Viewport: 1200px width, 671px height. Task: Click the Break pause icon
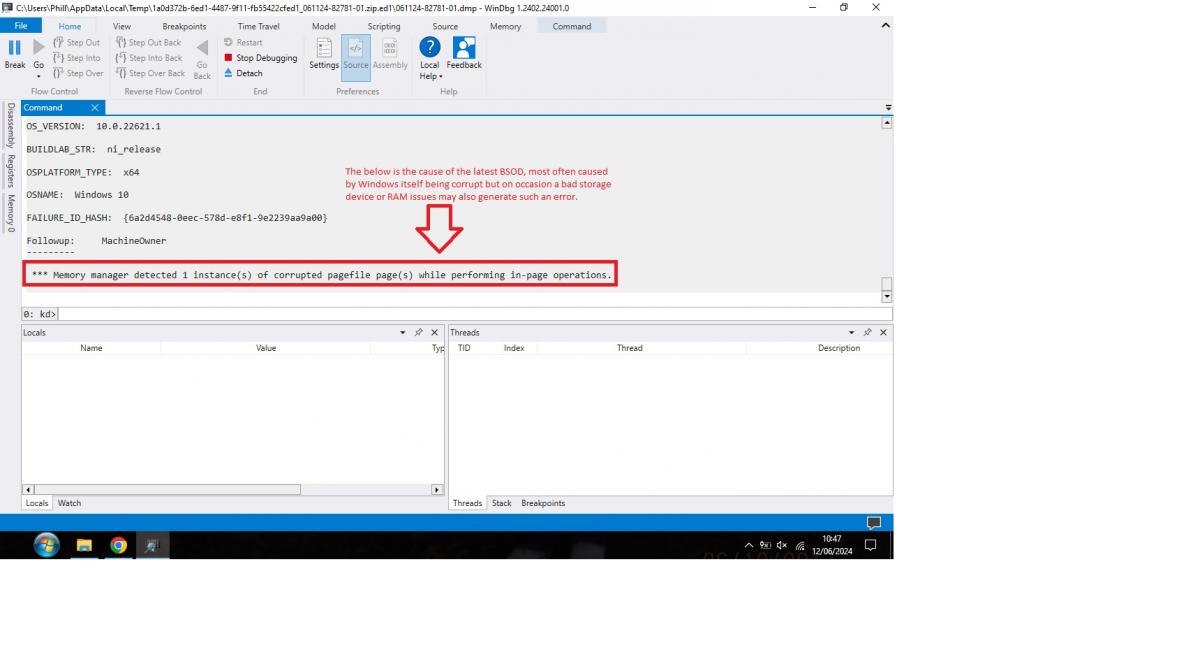15,47
